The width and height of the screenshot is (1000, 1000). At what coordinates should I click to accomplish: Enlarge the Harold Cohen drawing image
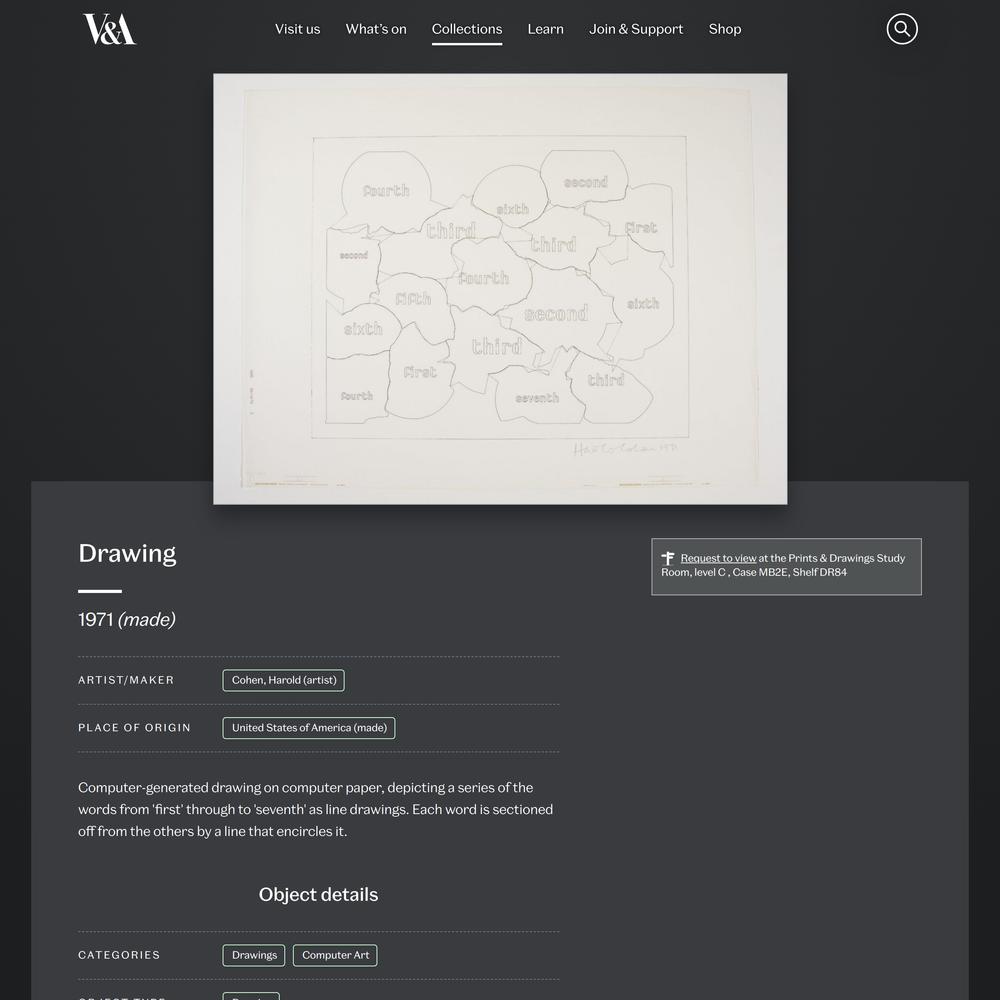point(500,288)
